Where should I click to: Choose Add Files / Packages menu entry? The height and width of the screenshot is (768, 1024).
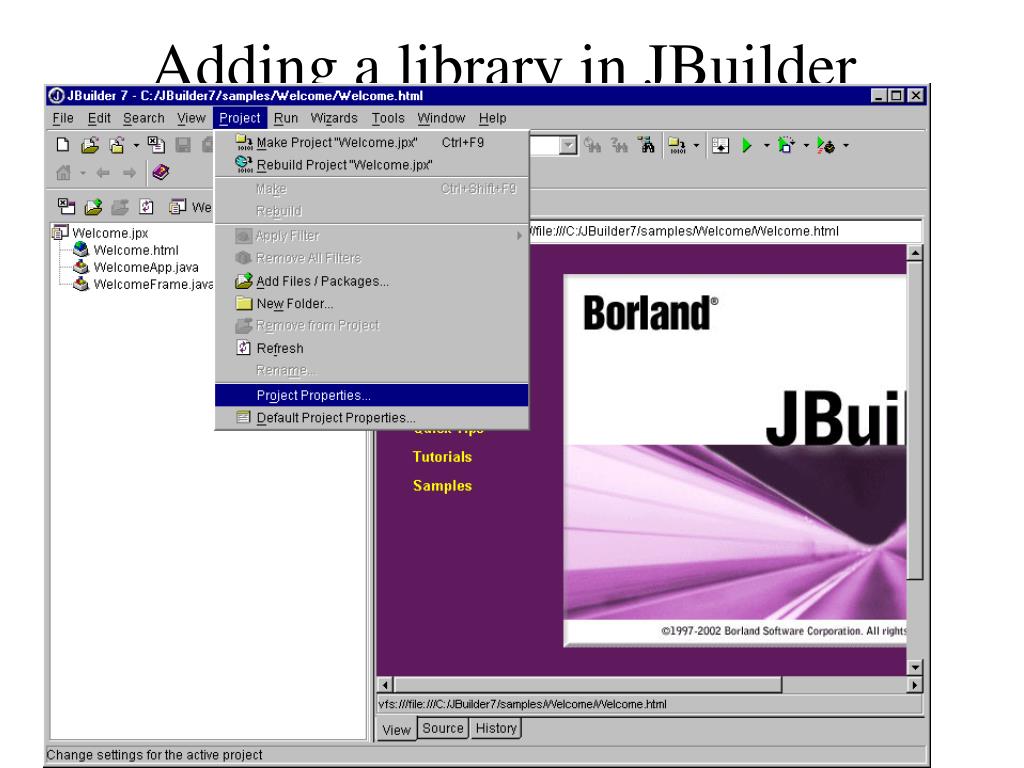(371, 281)
